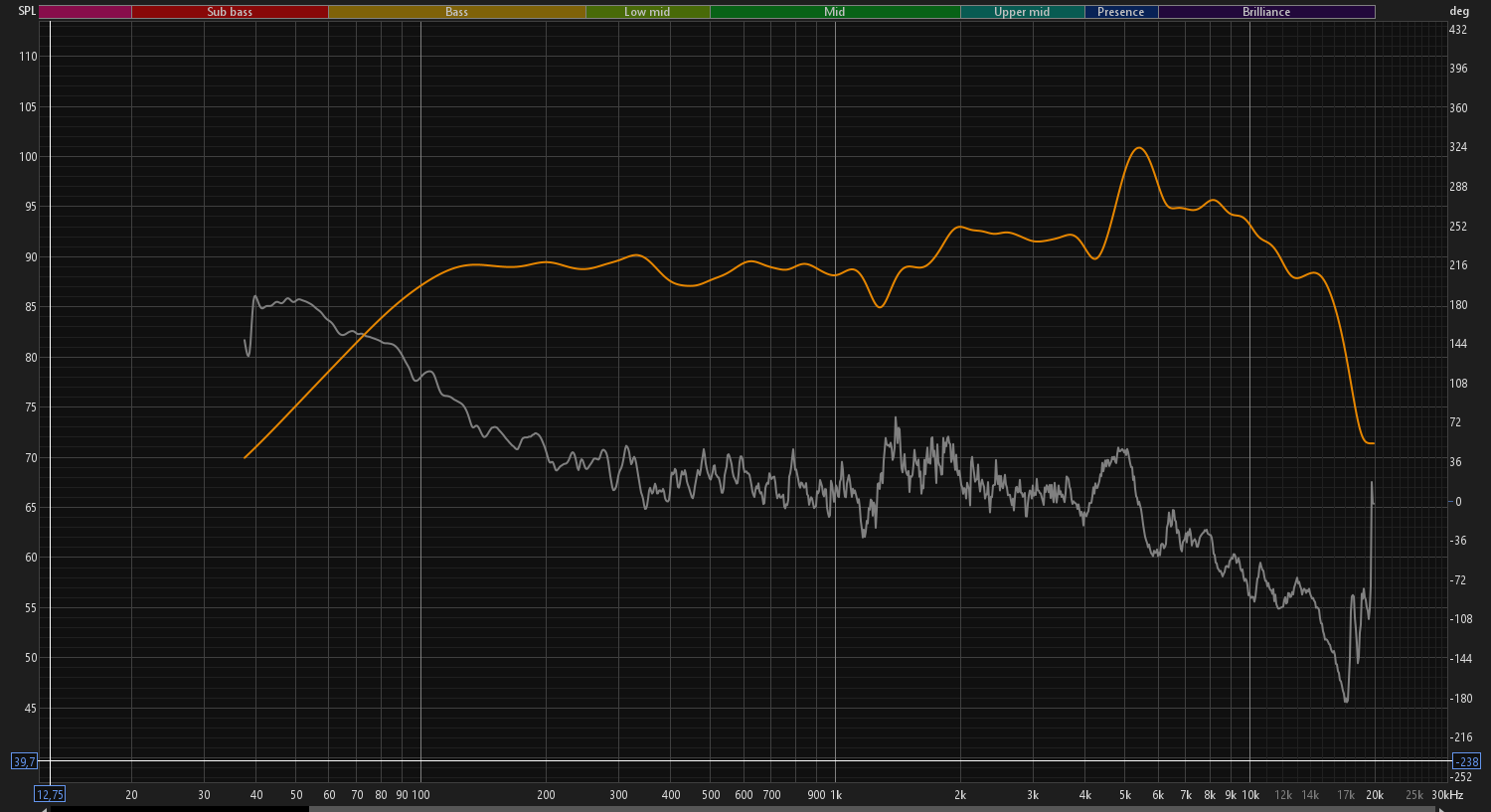The width and height of the screenshot is (1491, 812).
Task: Click the Brilliance band label
Action: (x=1266, y=12)
